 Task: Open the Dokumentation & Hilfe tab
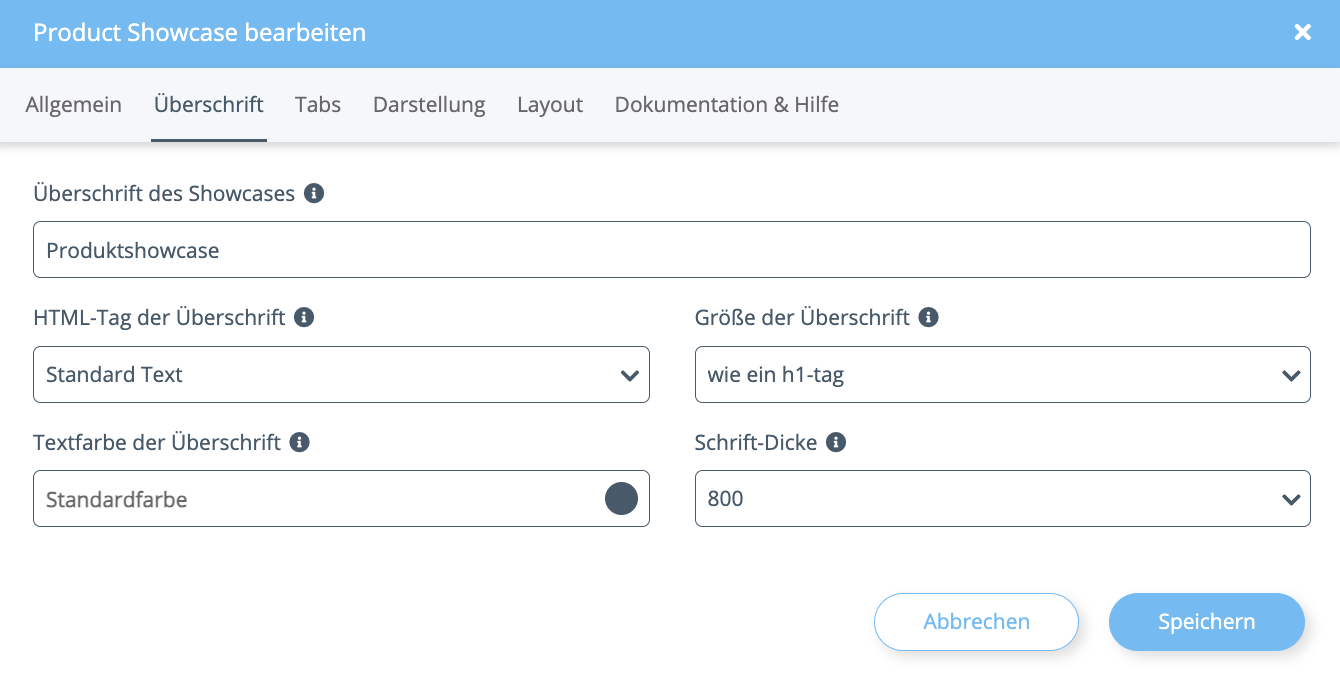(x=726, y=104)
